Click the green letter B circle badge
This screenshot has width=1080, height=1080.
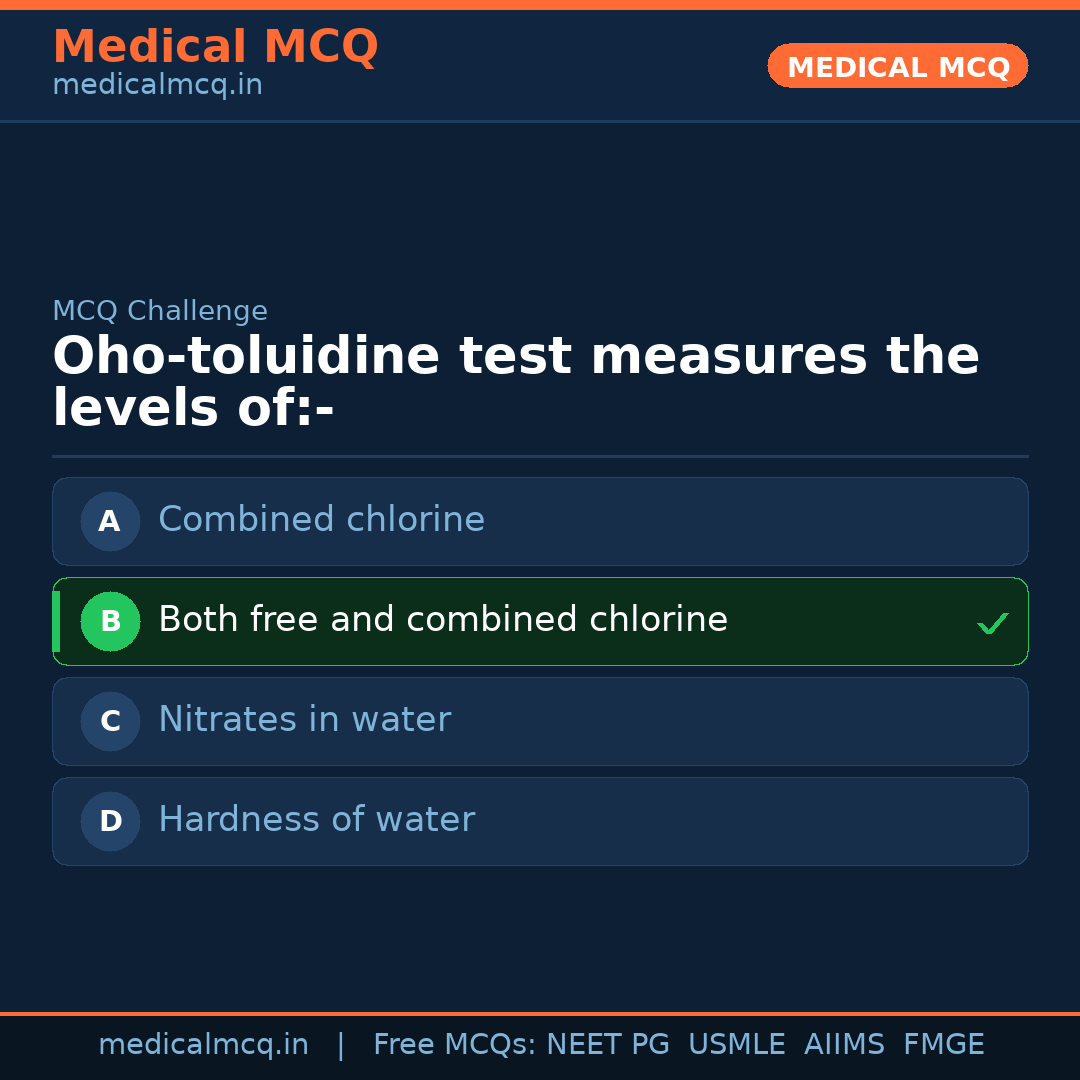pyautogui.click(x=110, y=621)
